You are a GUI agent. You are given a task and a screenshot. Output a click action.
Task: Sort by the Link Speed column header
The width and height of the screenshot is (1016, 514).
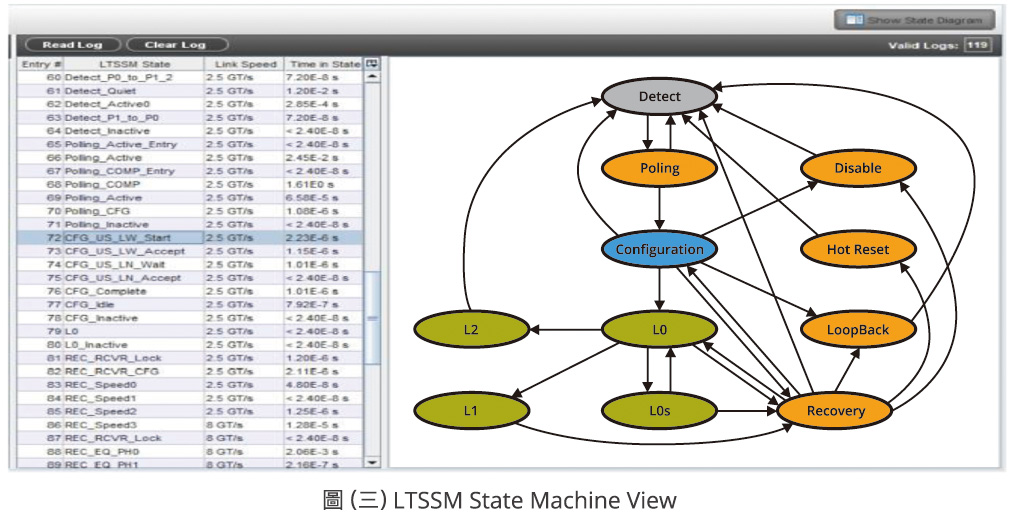point(244,64)
